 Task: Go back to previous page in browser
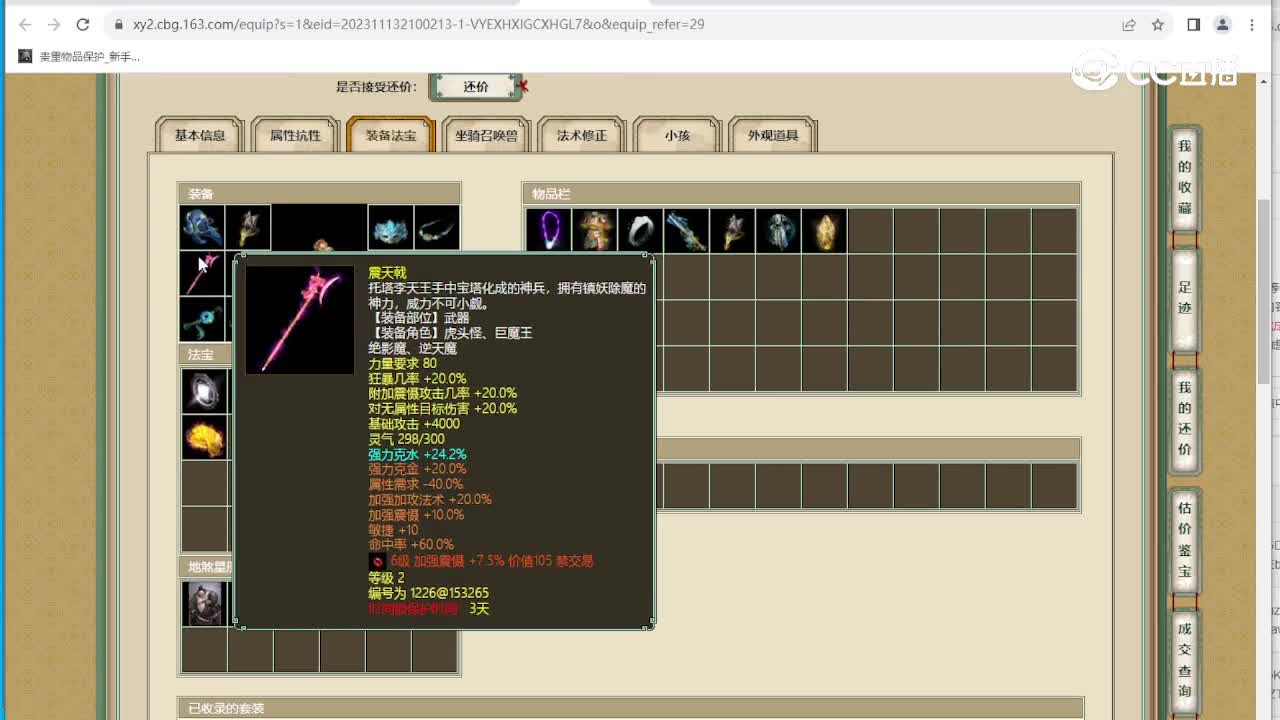pos(24,24)
